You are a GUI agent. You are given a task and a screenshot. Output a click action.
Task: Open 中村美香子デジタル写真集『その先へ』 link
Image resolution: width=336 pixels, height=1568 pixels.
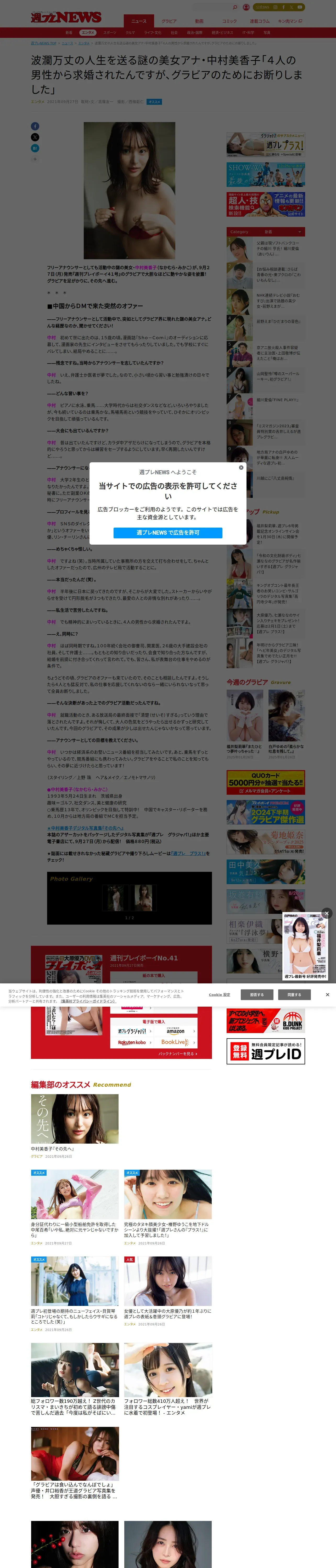coord(85,828)
